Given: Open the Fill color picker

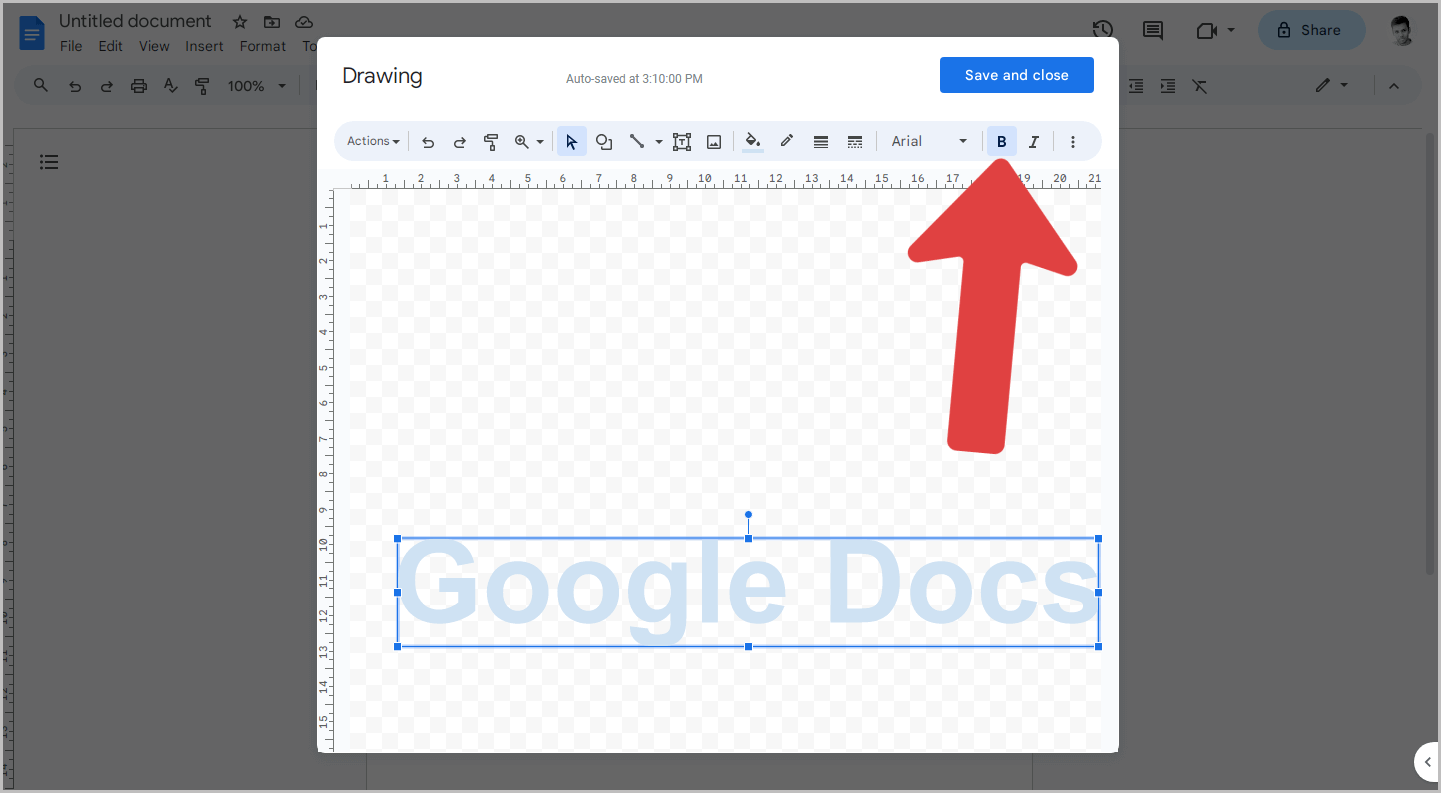Looking at the screenshot, I should click(x=753, y=142).
